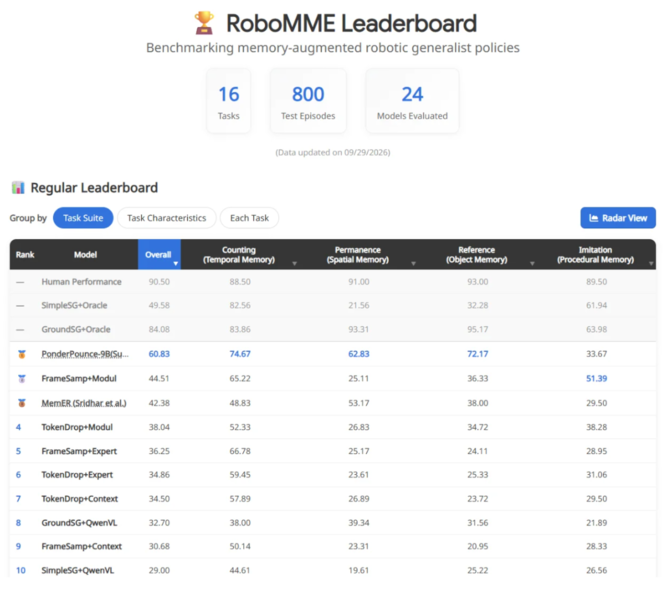Screen dimensions: 670x591
Task: Click the 800 Test Episodes stat card
Action: coord(308,101)
